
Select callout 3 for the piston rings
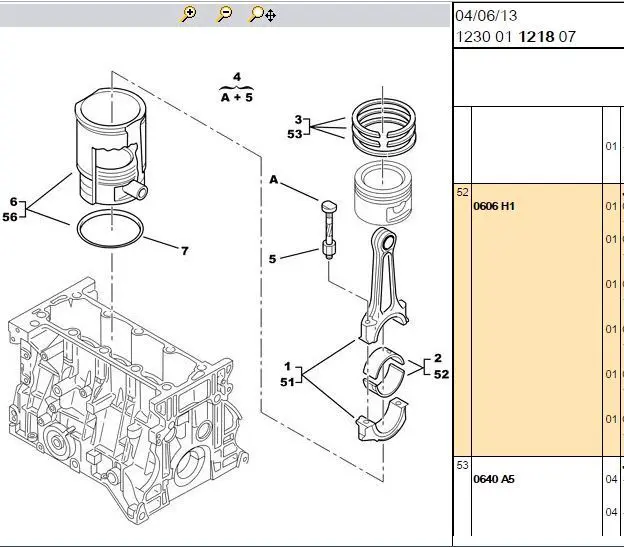pyautogui.click(x=298, y=119)
